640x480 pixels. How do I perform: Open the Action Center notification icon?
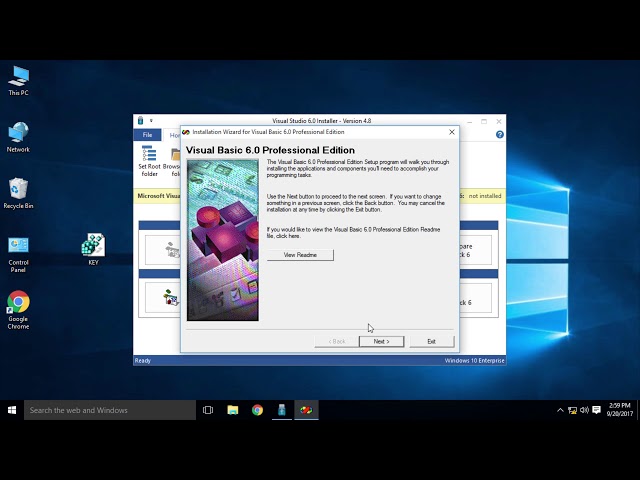coord(596,410)
